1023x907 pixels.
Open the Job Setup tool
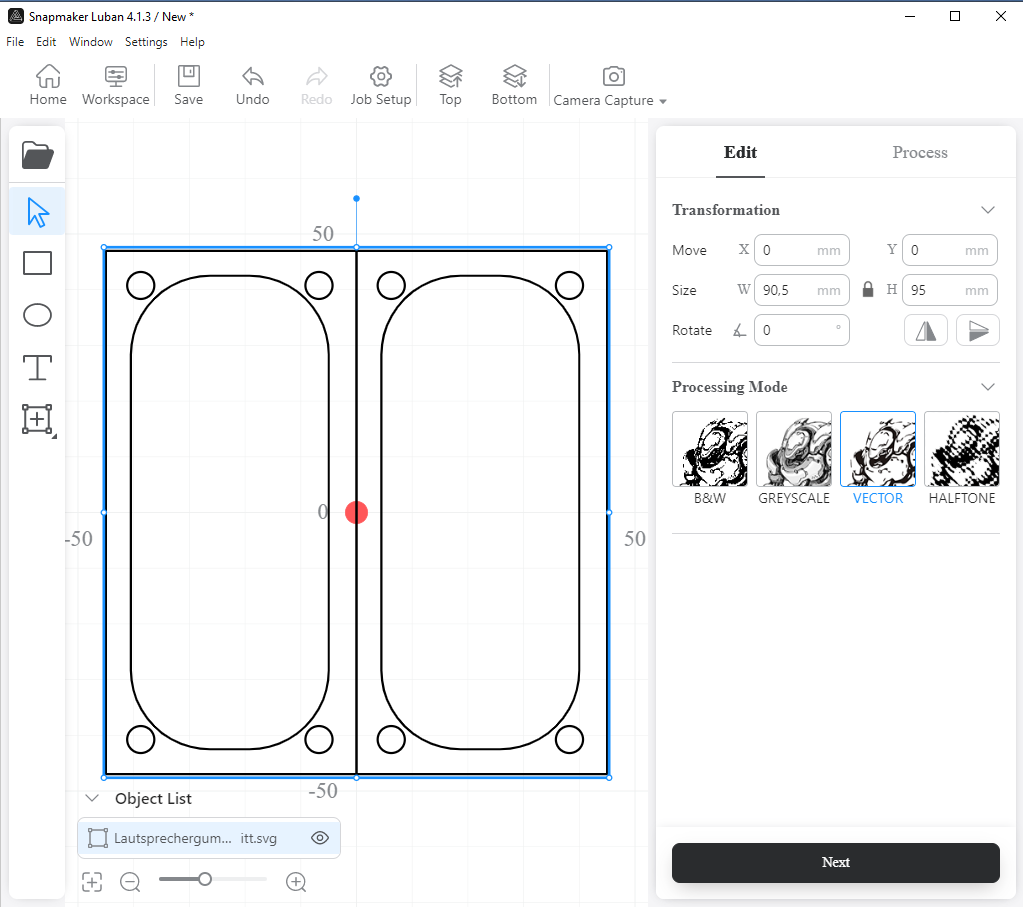[380, 85]
